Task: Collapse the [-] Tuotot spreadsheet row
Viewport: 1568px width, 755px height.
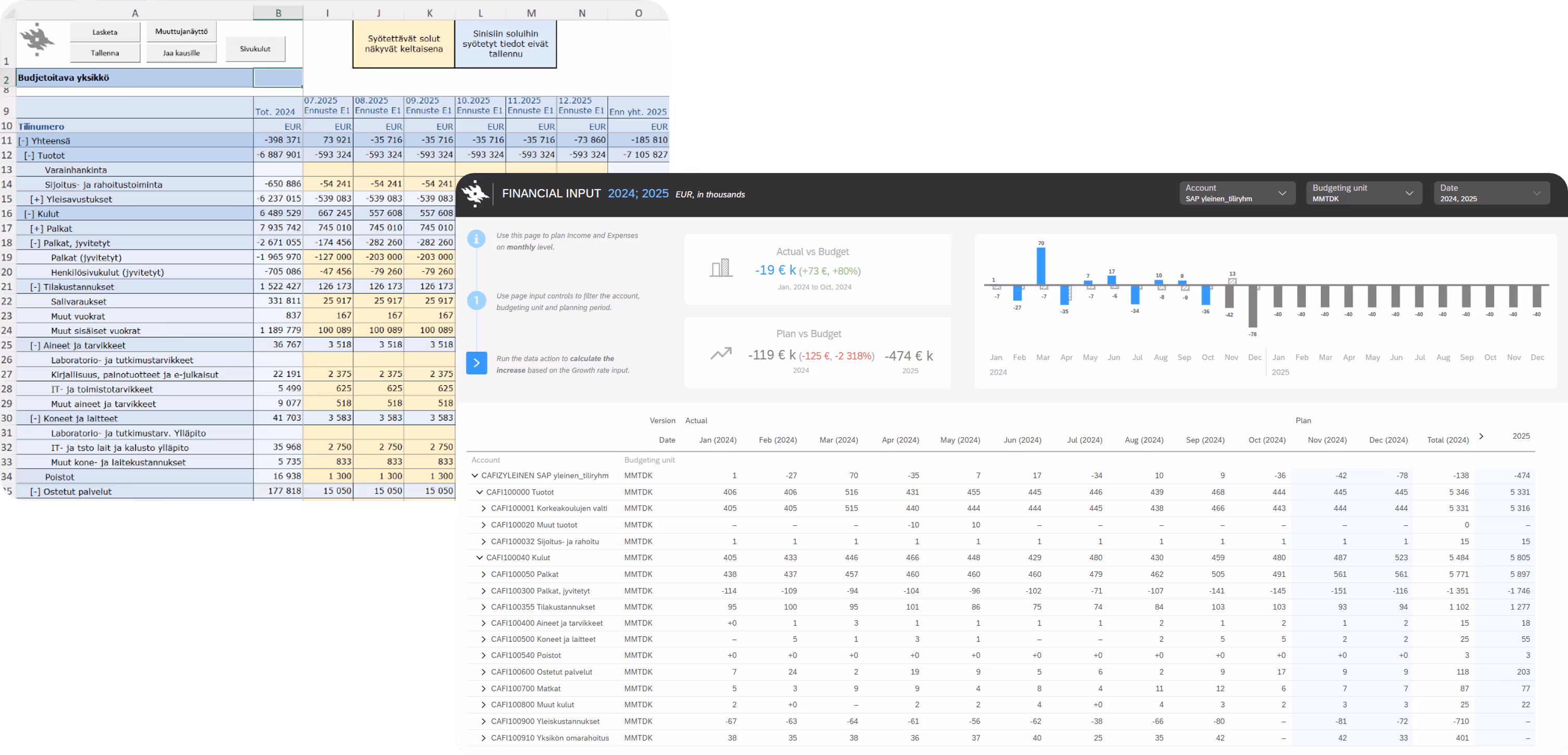Action: pos(29,155)
